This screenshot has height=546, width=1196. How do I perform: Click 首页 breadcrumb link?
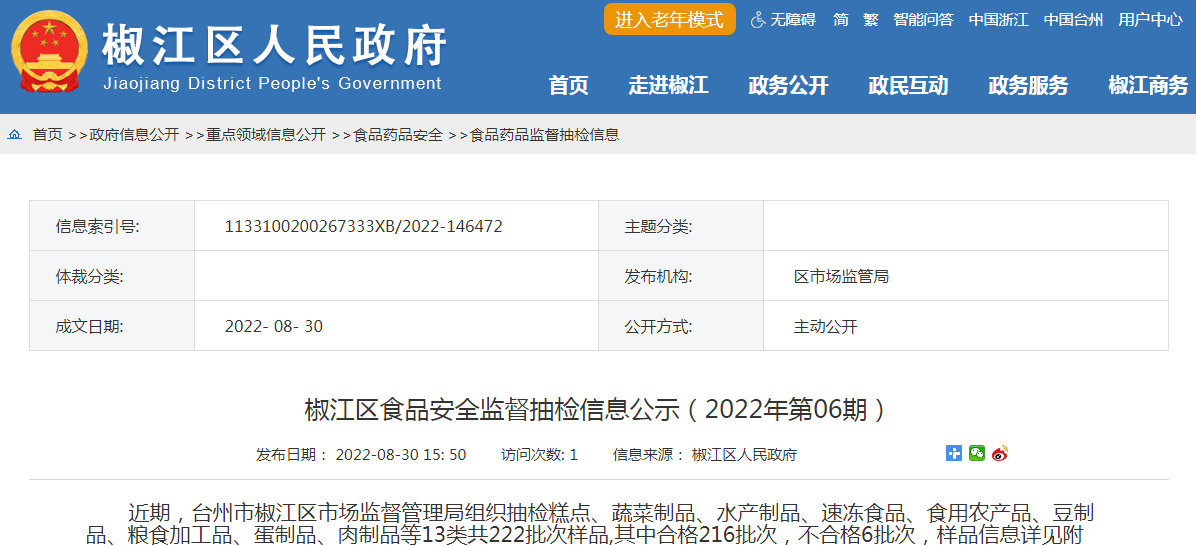point(47,135)
